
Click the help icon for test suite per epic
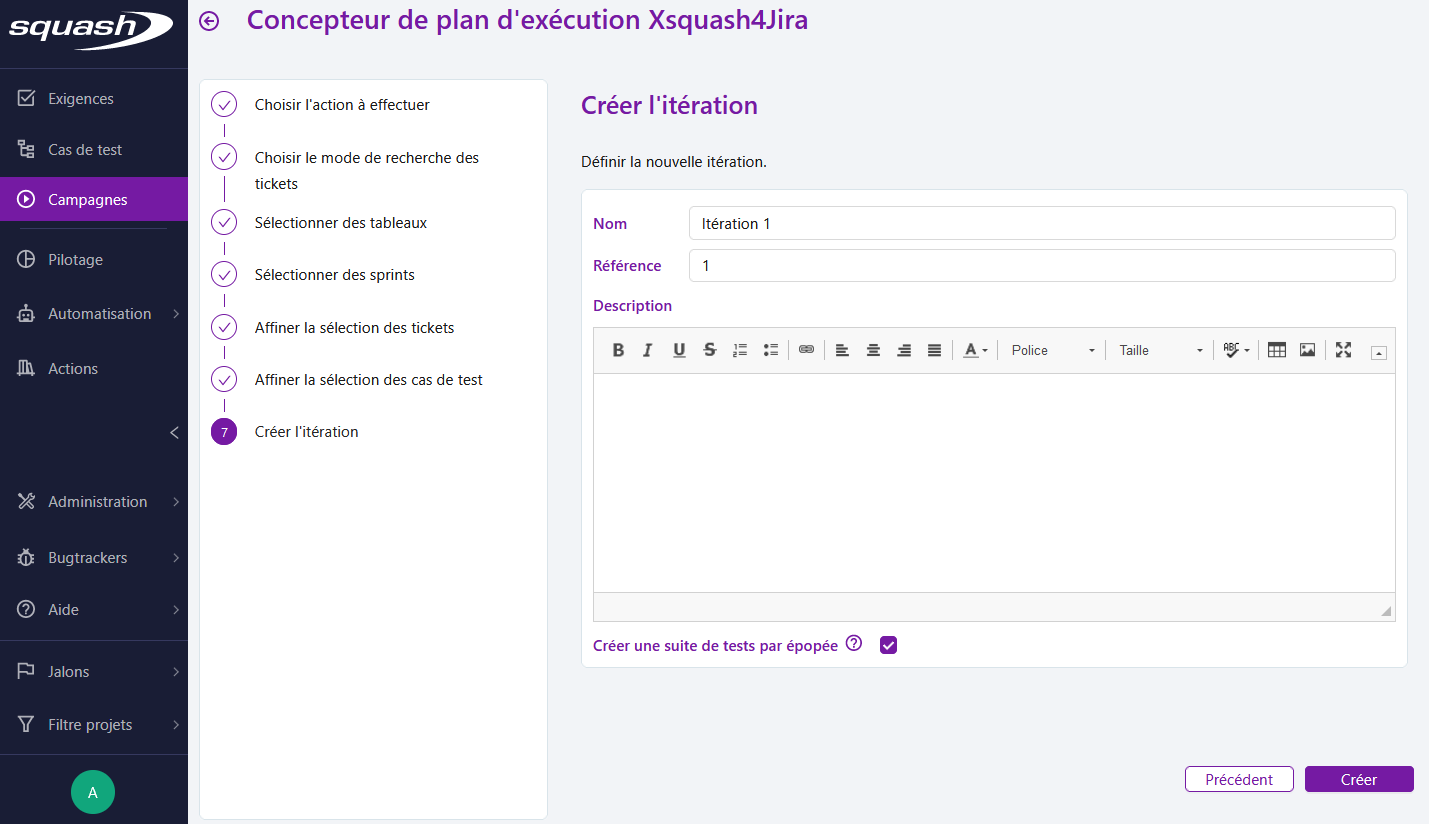[854, 644]
